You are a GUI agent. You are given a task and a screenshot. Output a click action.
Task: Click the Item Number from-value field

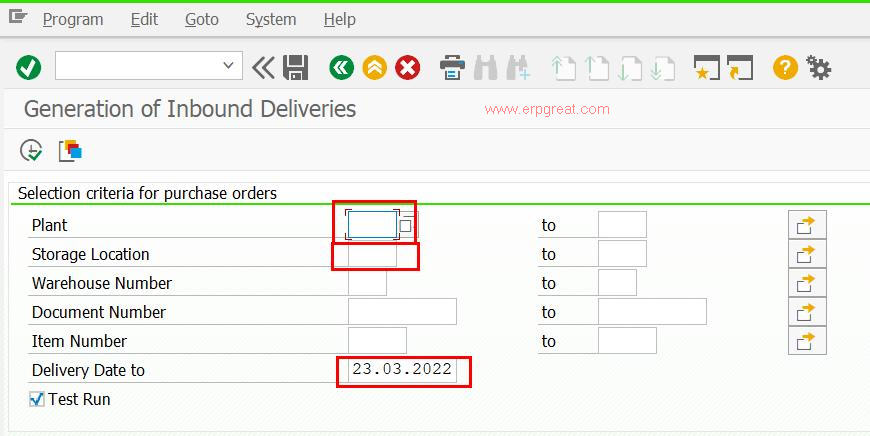(x=377, y=340)
